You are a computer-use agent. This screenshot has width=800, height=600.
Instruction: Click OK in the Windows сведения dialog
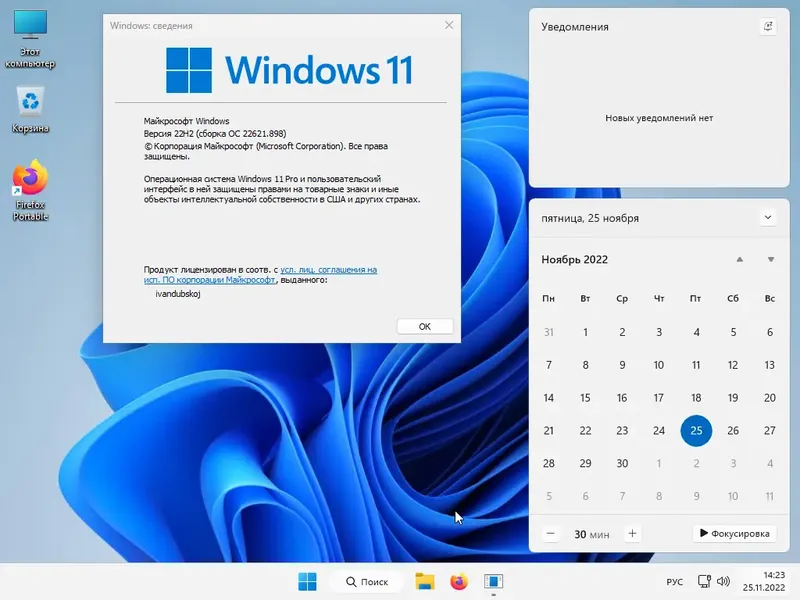(423, 326)
